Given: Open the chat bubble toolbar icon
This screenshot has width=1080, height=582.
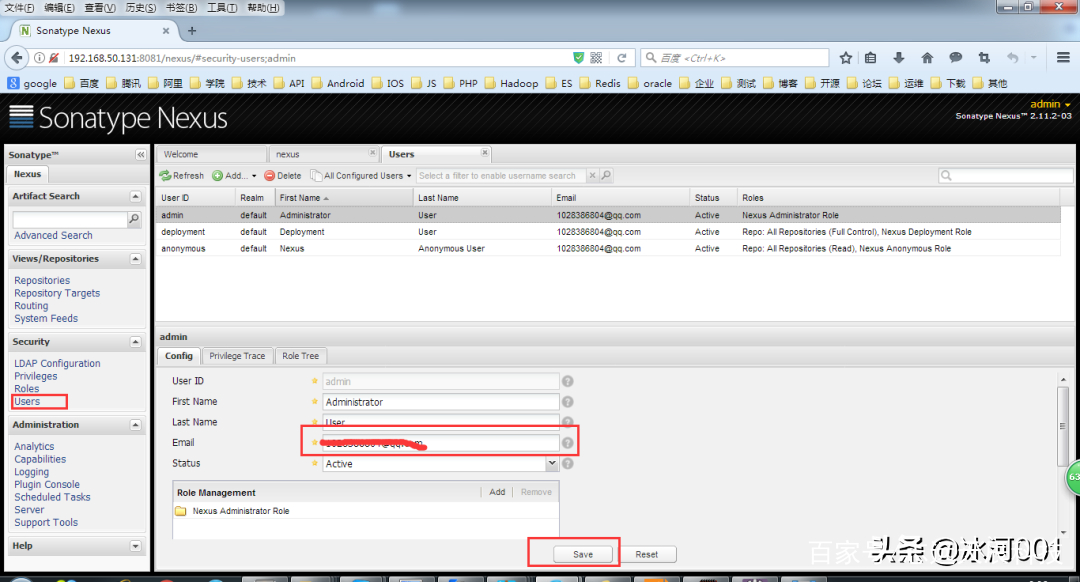Looking at the screenshot, I should [x=955, y=58].
